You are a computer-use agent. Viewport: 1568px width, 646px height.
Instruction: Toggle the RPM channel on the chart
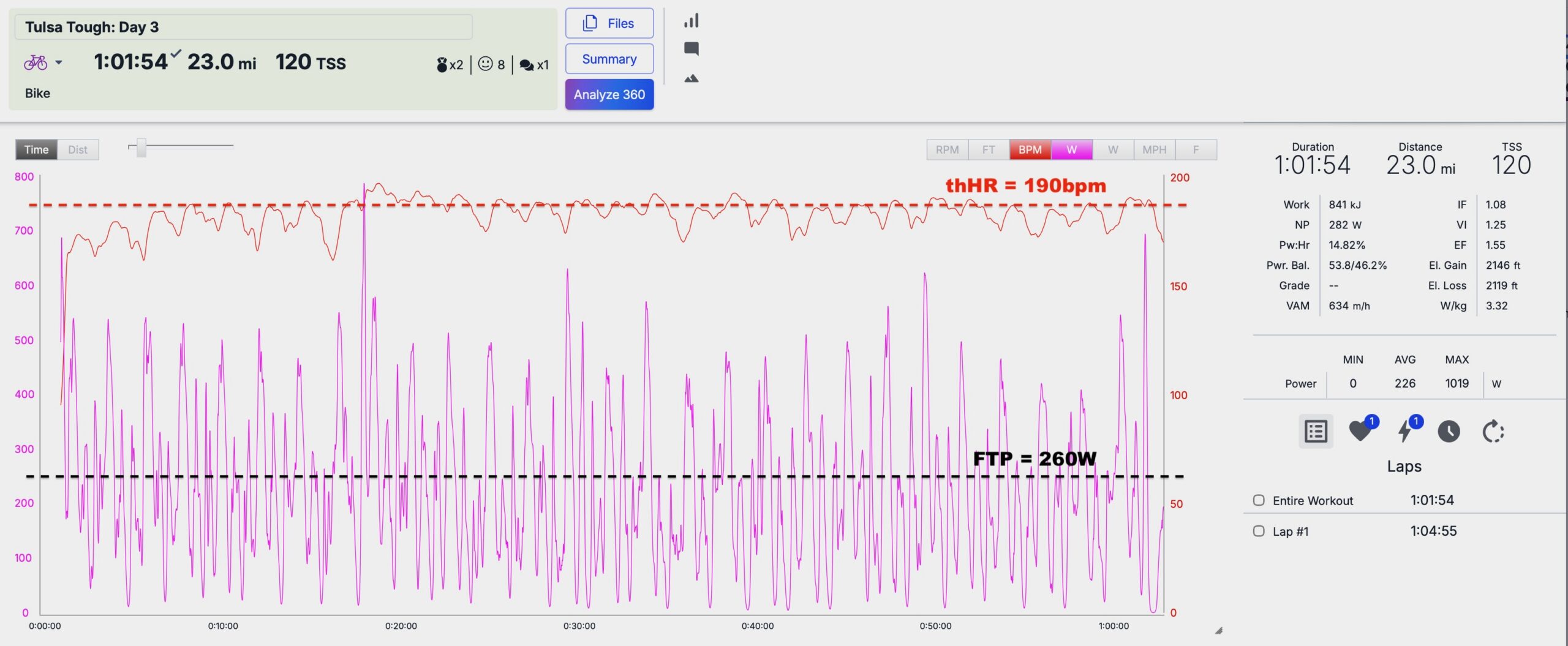947,149
